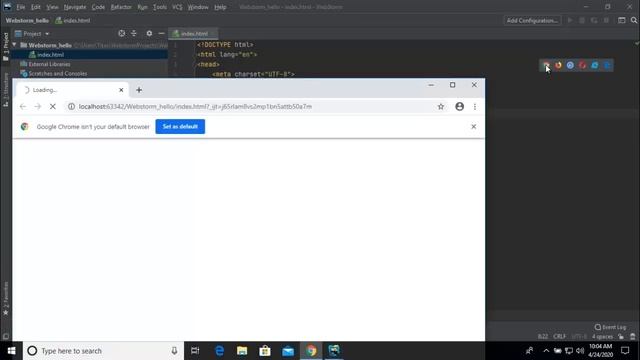The height and width of the screenshot is (360, 640).
Task: Dismiss the default browser infobar
Action: (473, 127)
